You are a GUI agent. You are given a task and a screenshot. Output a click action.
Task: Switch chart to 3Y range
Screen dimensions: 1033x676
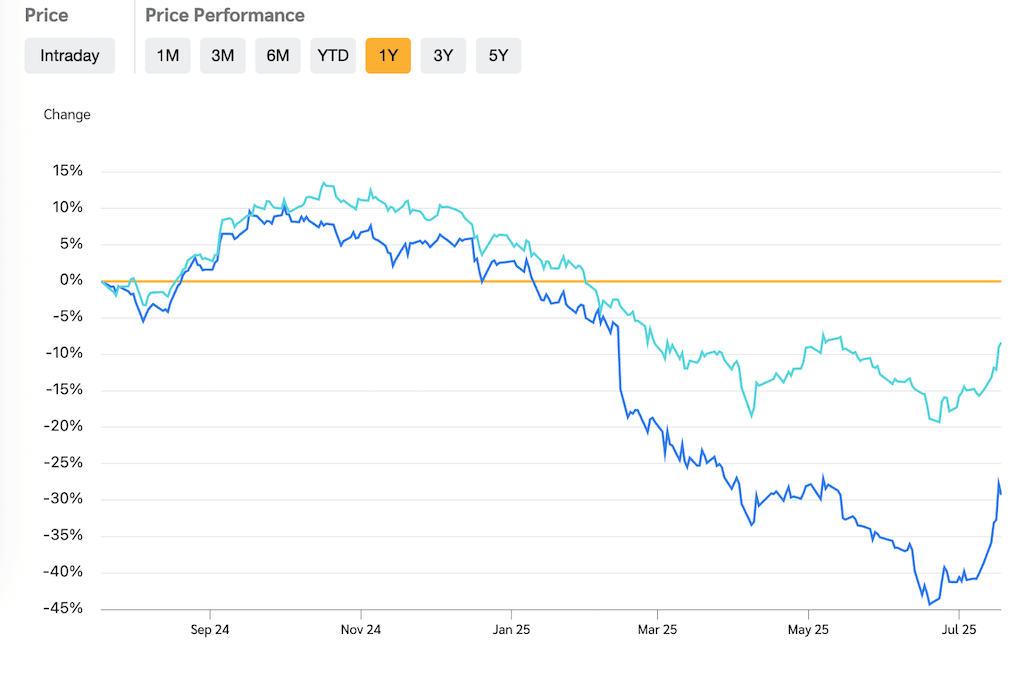click(443, 56)
